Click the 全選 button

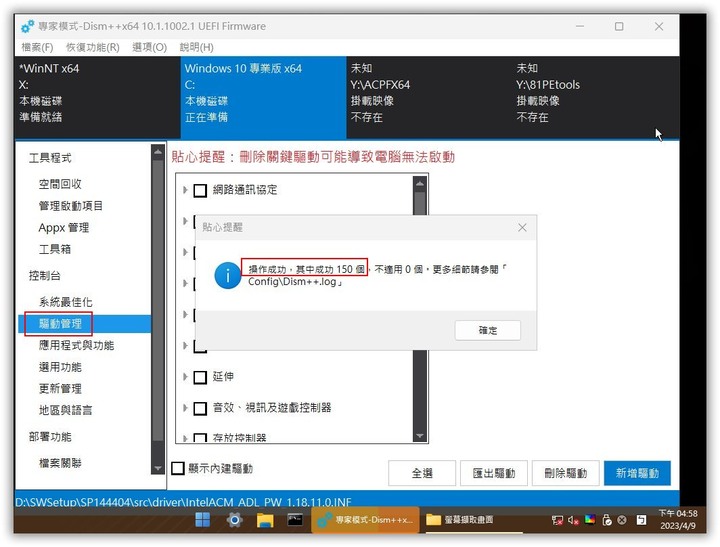[422, 473]
